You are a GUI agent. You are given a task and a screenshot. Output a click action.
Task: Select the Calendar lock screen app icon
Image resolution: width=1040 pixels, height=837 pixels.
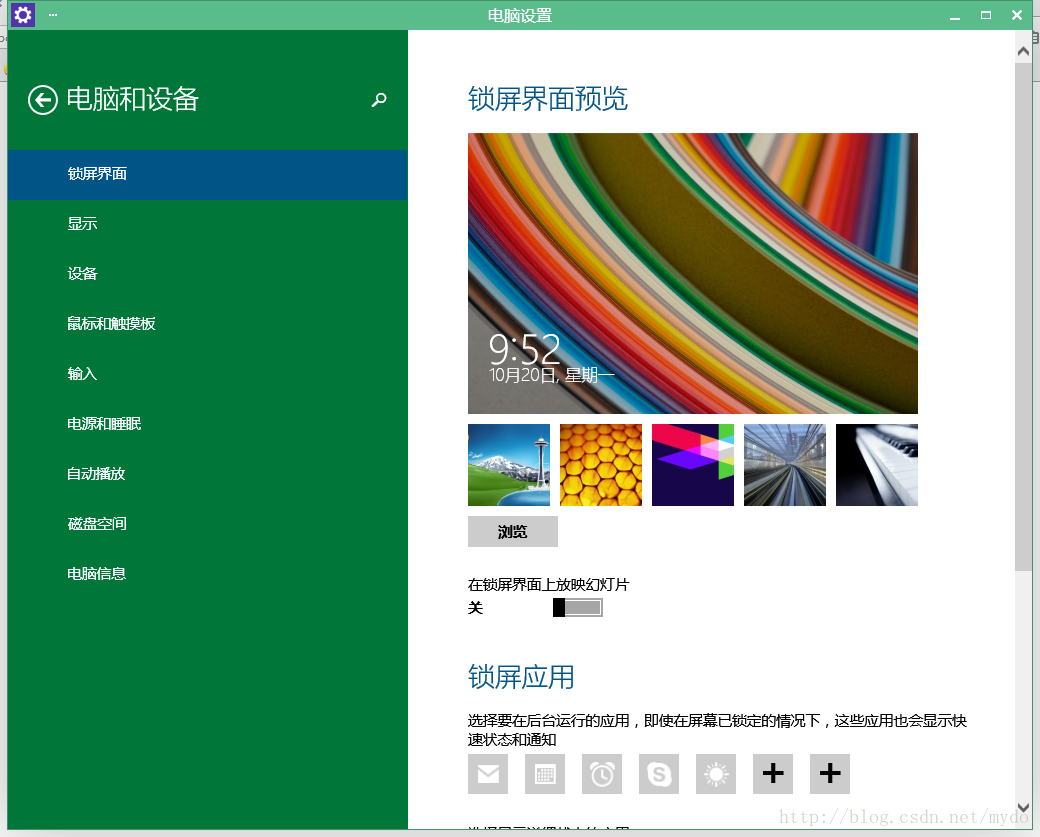point(545,773)
